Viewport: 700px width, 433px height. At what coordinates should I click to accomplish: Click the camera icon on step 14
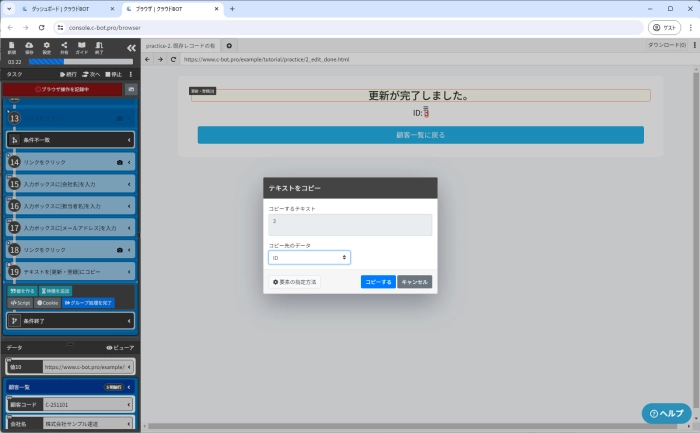(120, 161)
